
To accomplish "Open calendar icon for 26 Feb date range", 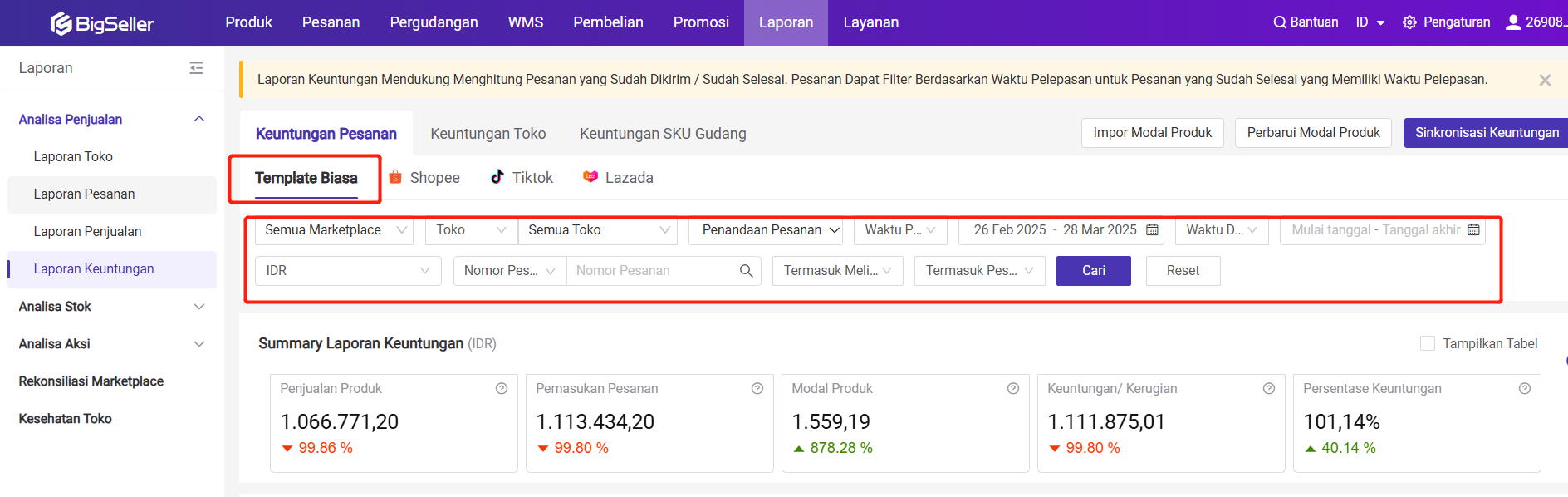I will (x=1152, y=230).
